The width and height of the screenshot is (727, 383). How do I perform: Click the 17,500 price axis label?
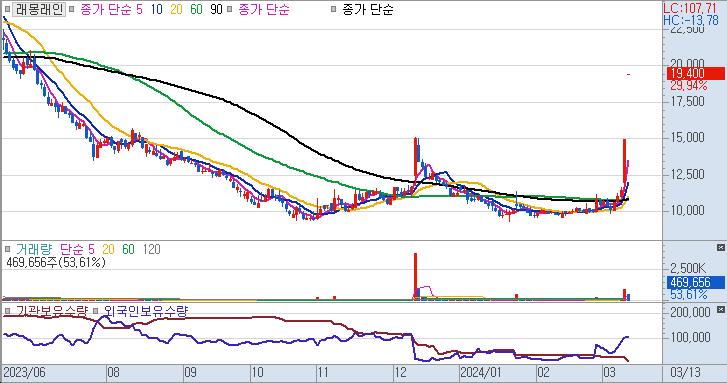[x=688, y=102]
